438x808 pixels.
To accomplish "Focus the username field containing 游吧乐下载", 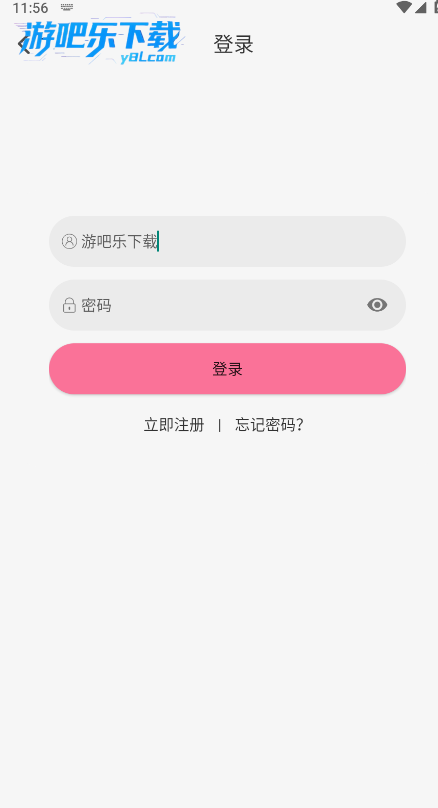I will [x=227, y=241].
